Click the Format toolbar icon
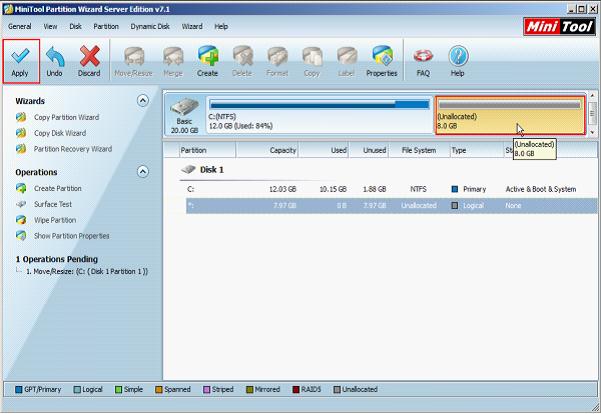This screenshot has width=601, height=414. (x=277, y=56)
